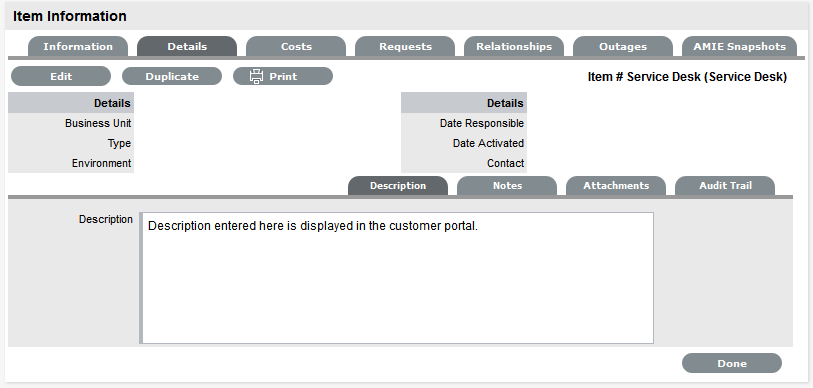Click the Print button label
Image resolution: width=813 pixels, height=388 pixels.
283,77
